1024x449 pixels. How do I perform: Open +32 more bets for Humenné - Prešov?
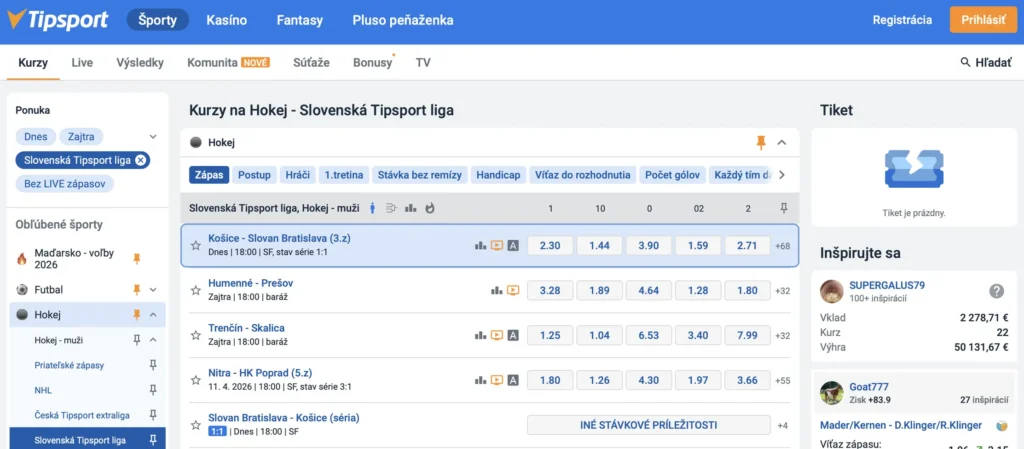782,291
